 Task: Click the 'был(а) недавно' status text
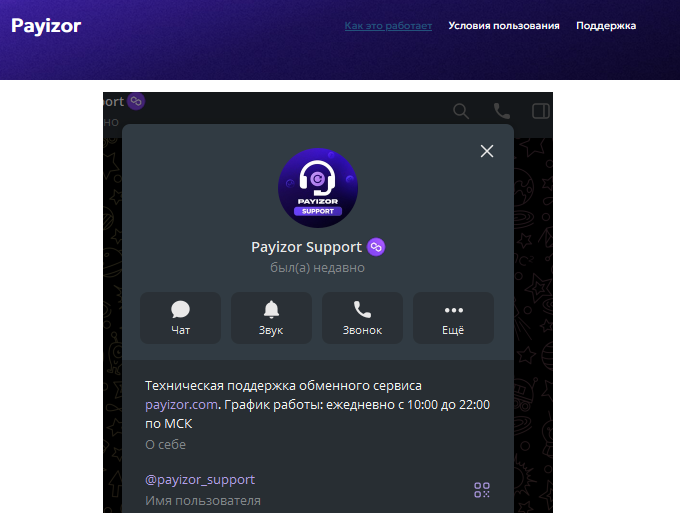pos(317,268)
